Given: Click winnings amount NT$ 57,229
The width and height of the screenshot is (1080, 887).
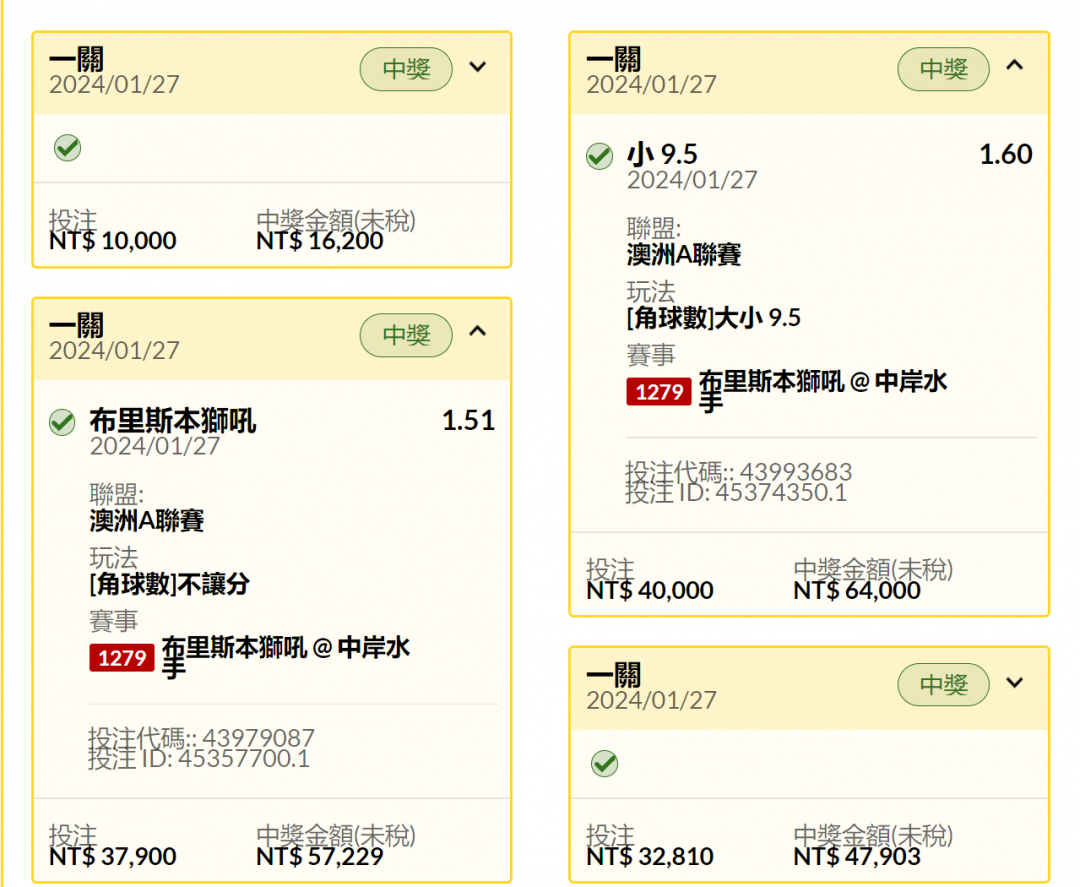Looking at the screenshot, I should tap(320, 856).
